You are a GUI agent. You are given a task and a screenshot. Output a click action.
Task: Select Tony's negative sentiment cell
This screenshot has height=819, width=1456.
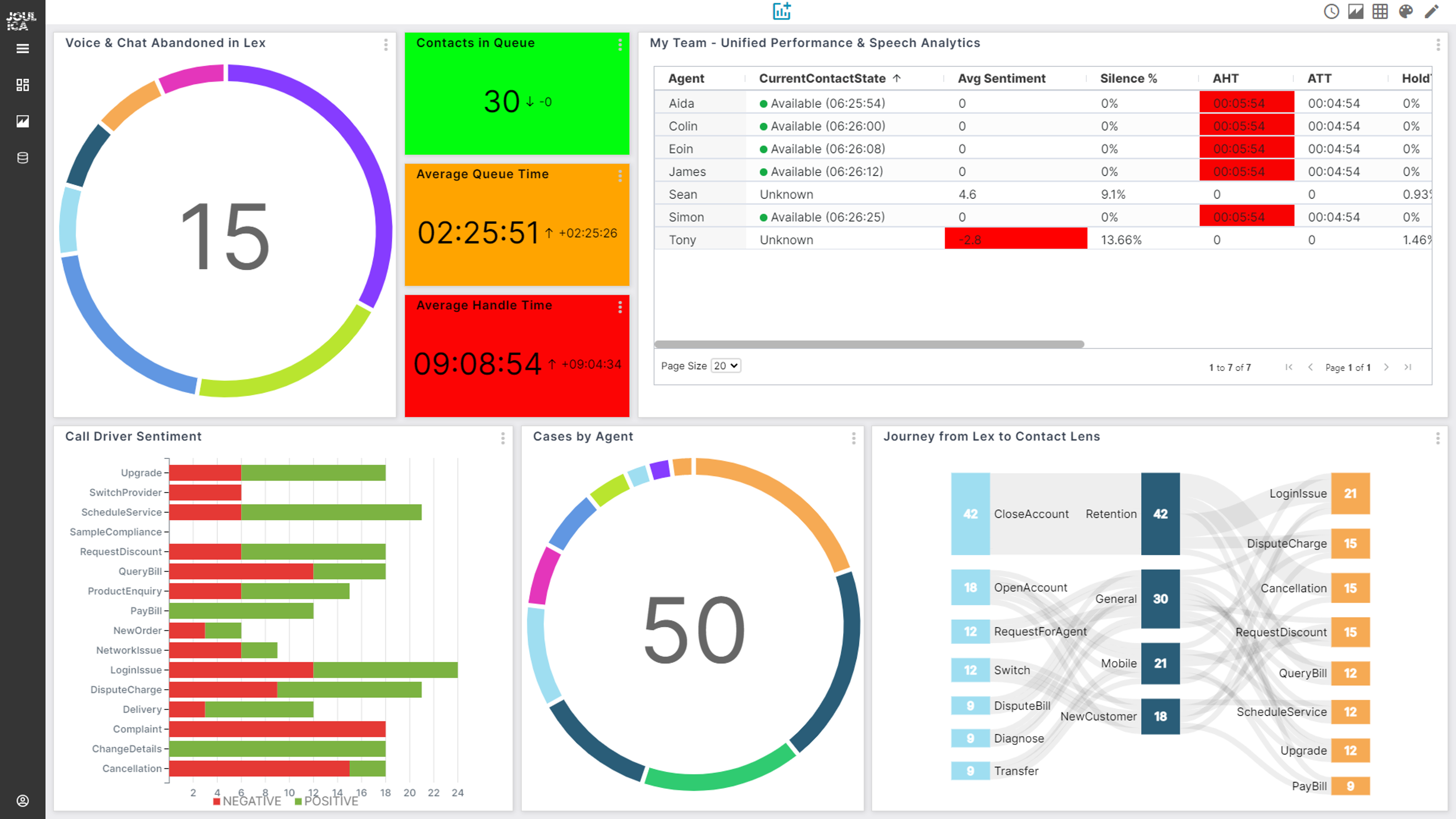1013,239
